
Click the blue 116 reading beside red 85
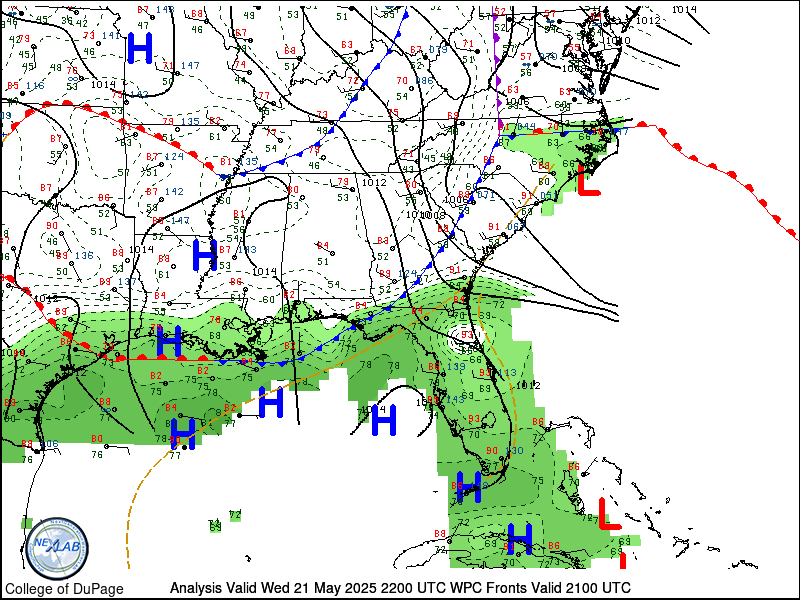(x=35, y=86)
